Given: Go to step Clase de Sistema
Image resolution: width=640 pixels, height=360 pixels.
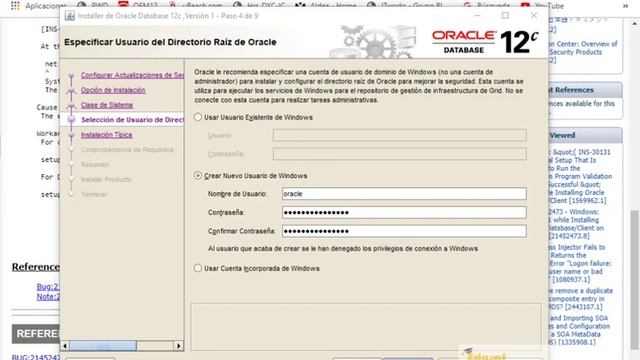Looking at the screenshot, I should pos(107,105).
